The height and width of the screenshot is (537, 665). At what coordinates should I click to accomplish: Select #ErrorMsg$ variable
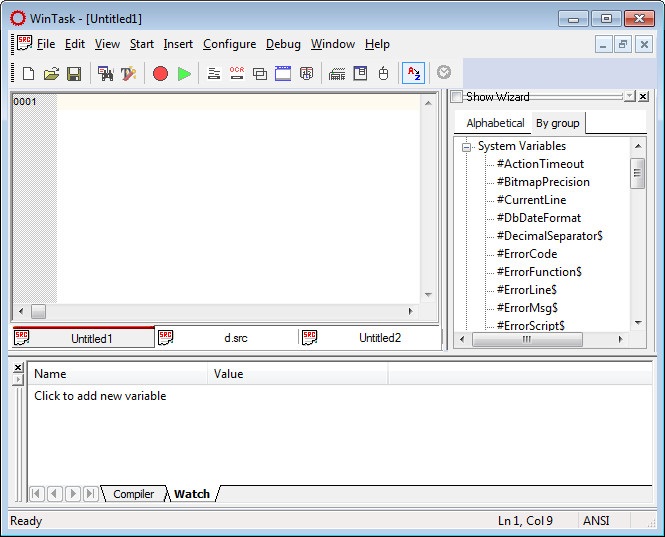click(x=527, y=308)
